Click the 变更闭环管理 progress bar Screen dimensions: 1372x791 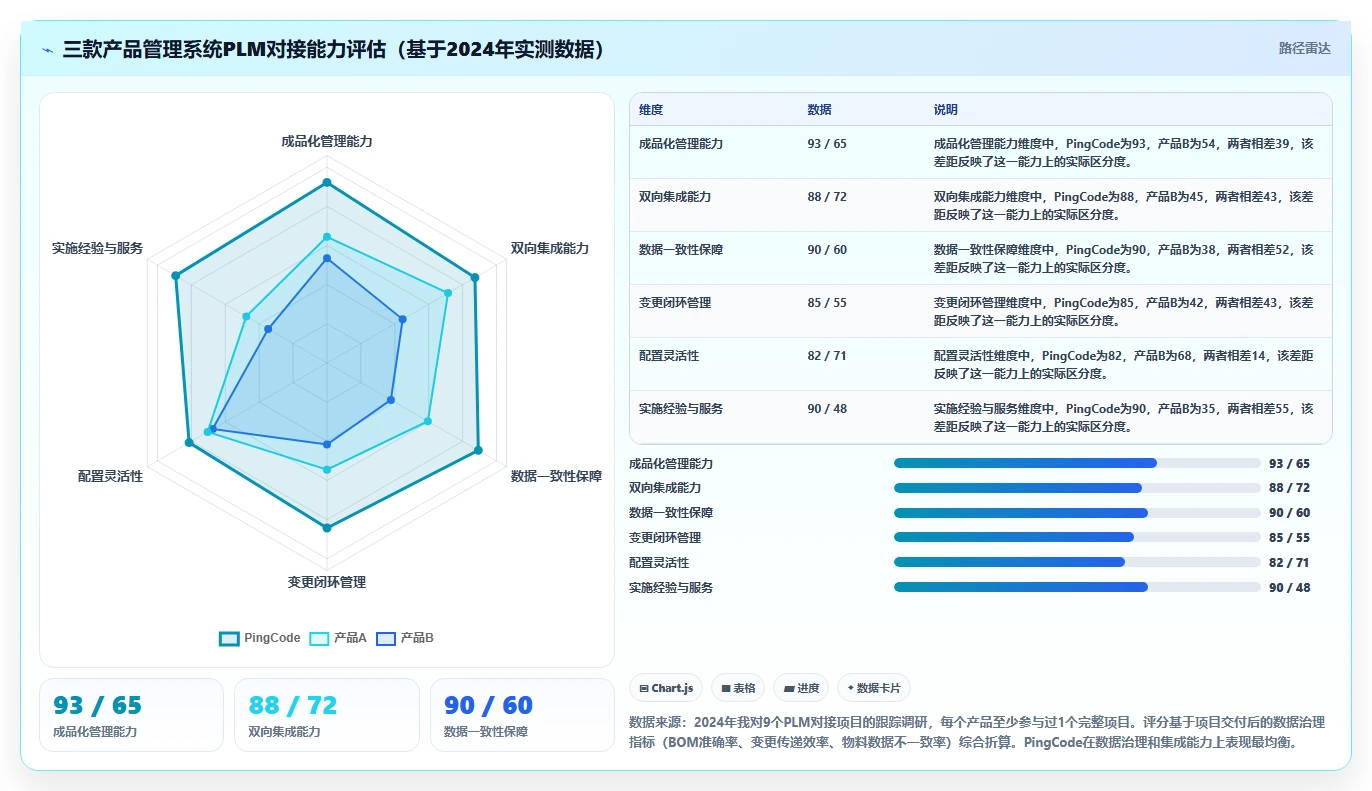point(1077,537)
